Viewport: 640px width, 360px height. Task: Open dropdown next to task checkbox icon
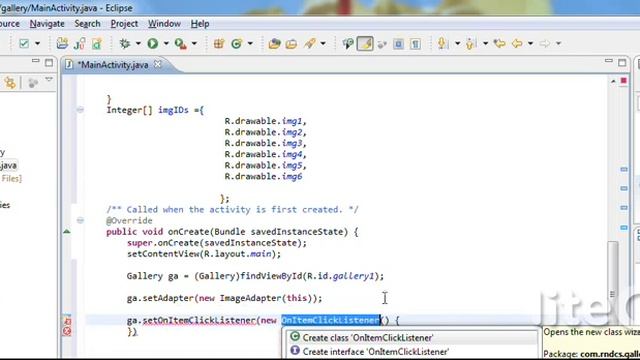[x=38, y=43]
